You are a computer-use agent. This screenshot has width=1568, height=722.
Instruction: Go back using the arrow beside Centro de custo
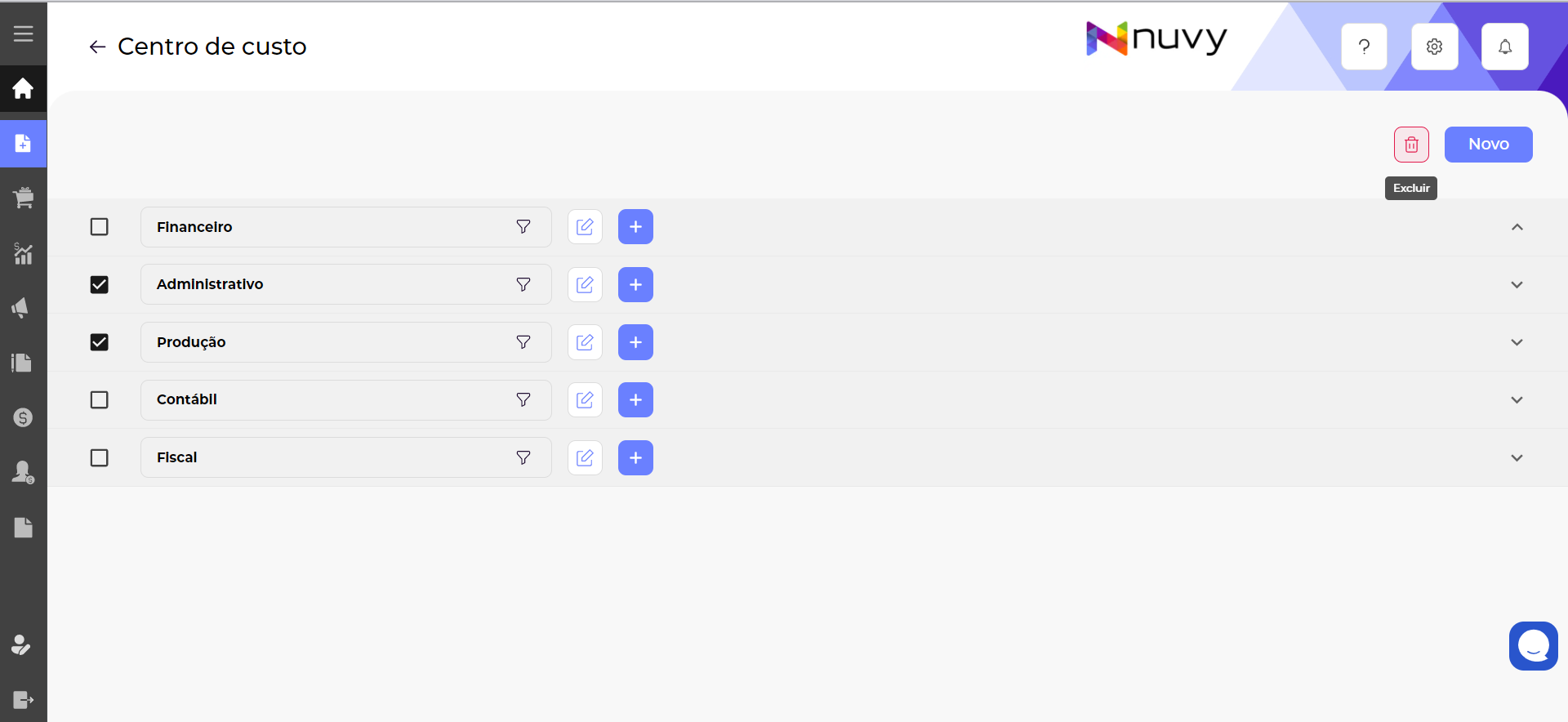click(x=97, y=47)
